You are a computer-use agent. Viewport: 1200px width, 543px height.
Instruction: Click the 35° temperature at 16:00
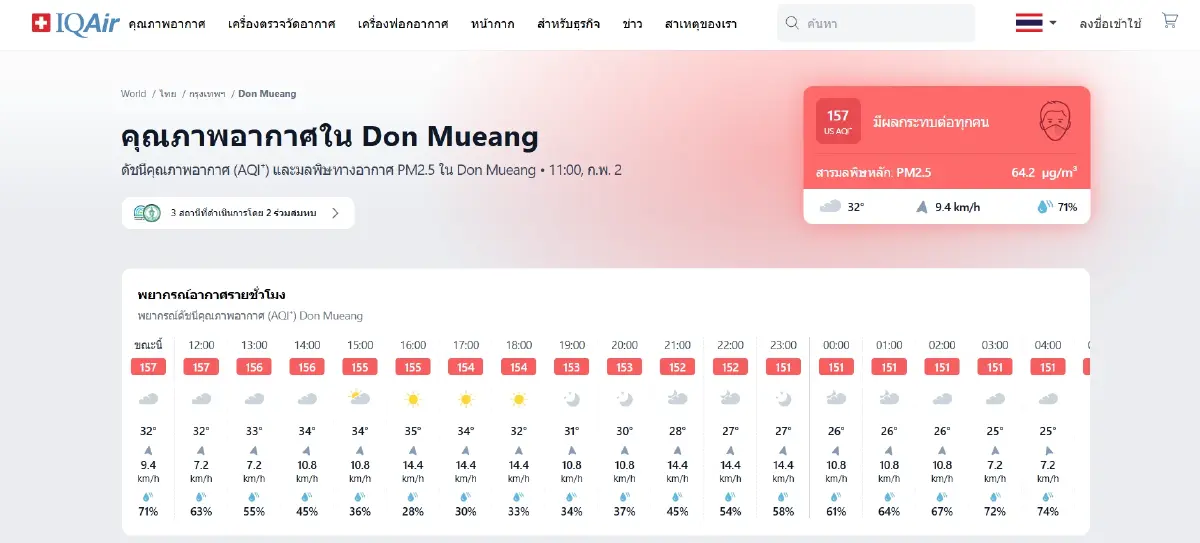pyautogui.click(x=412, y=431)
